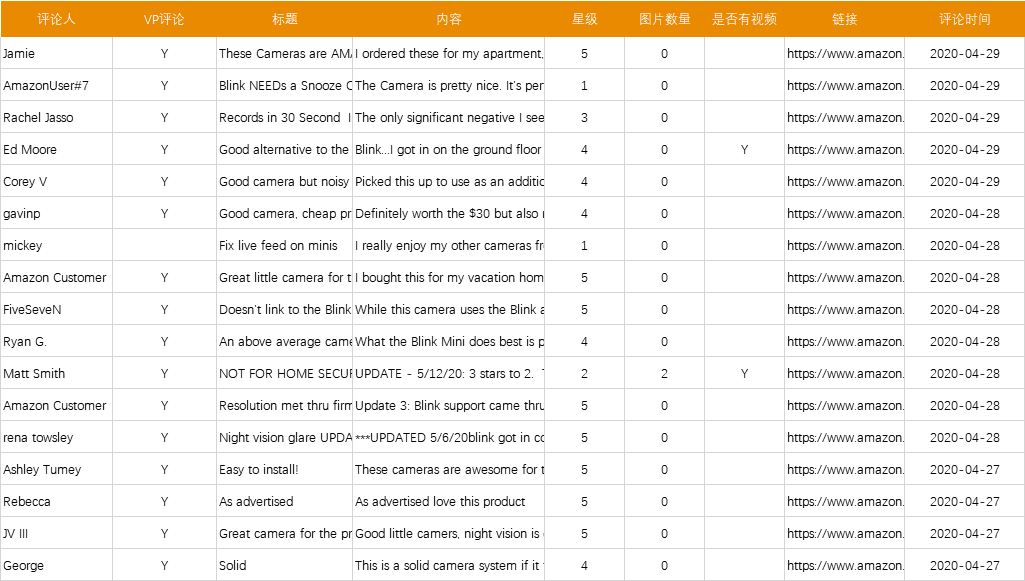This screenshot has width=1025, height=581.
Task: Open the Amazon link in Matt Smith's row
Action: pyautogui.click(x=845, y=374)
